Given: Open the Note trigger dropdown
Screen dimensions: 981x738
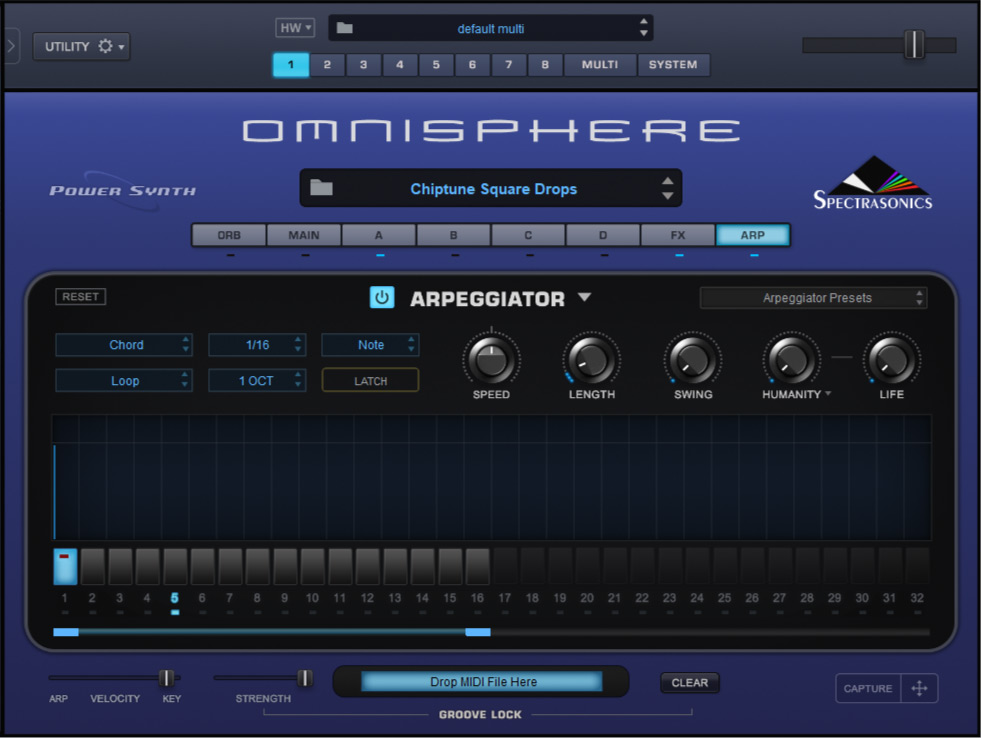Looking at the screenshot, I should tap(370, 345).
